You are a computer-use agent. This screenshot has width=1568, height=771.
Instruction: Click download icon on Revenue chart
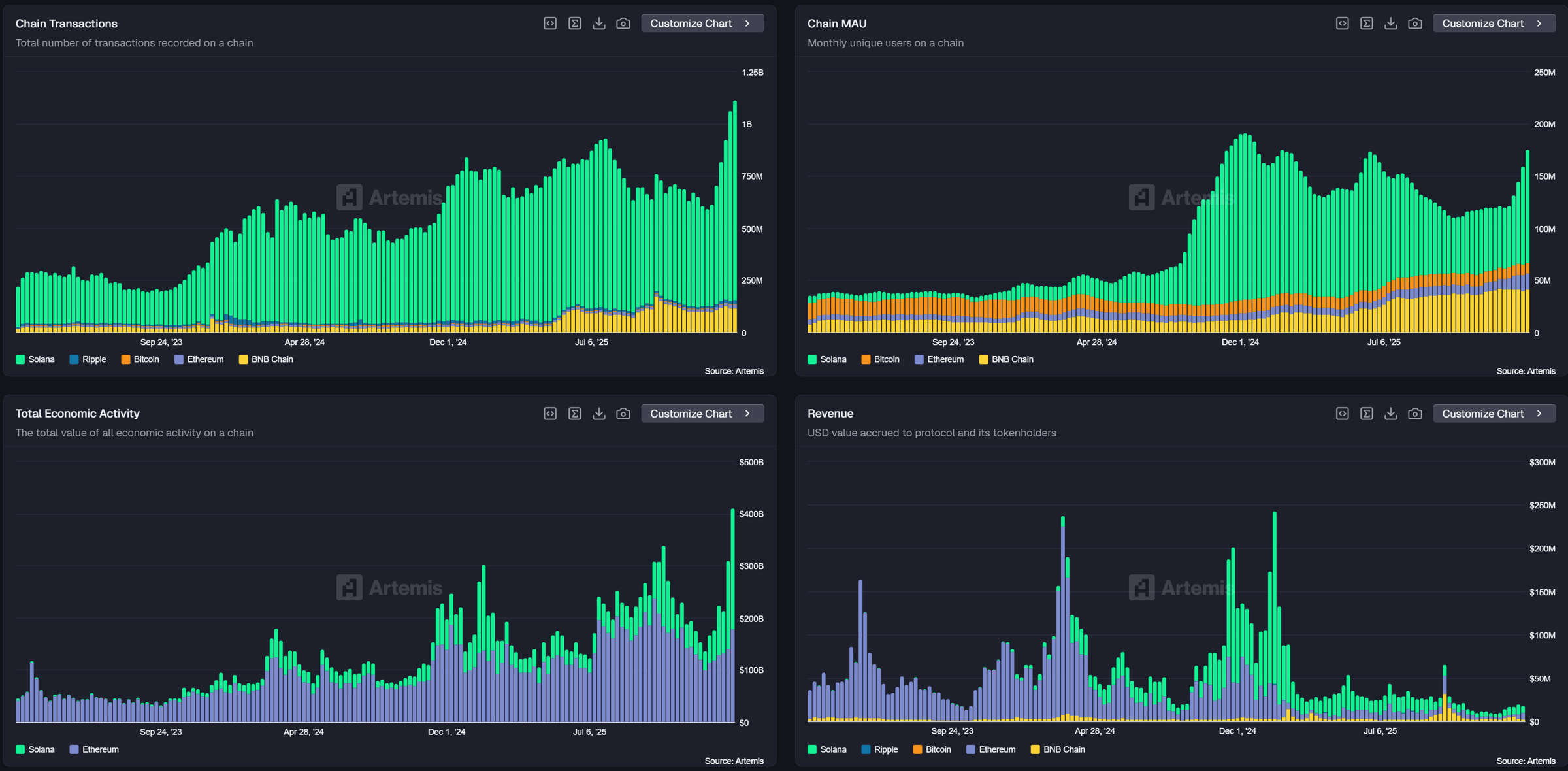pyautogui.click(x=1390, y=414)
